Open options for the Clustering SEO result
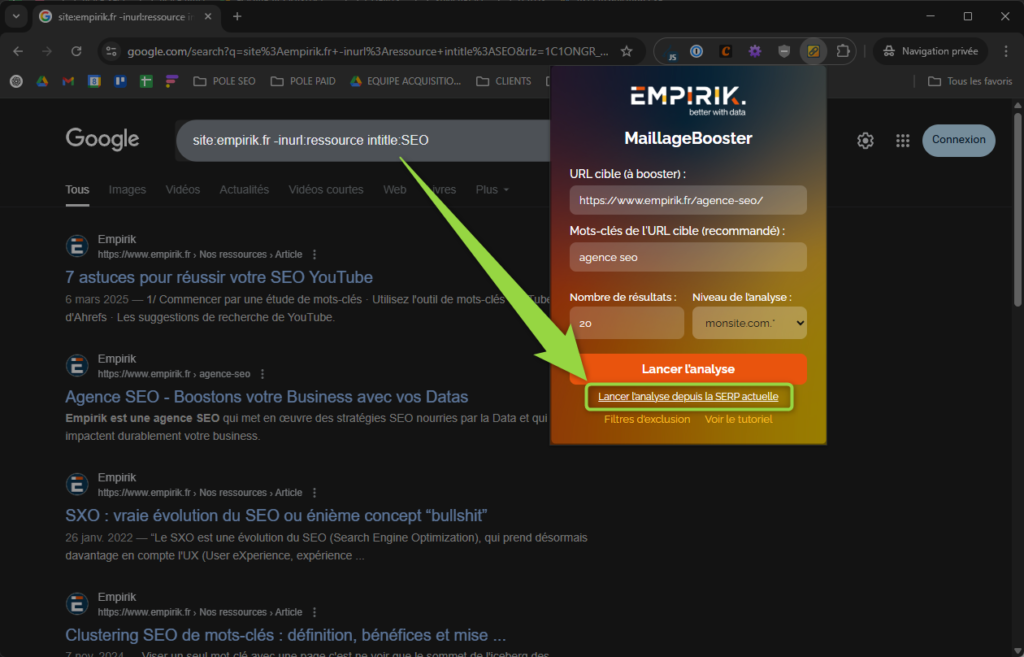Screen dimensions: 1024x657 [x=315, y=612]
